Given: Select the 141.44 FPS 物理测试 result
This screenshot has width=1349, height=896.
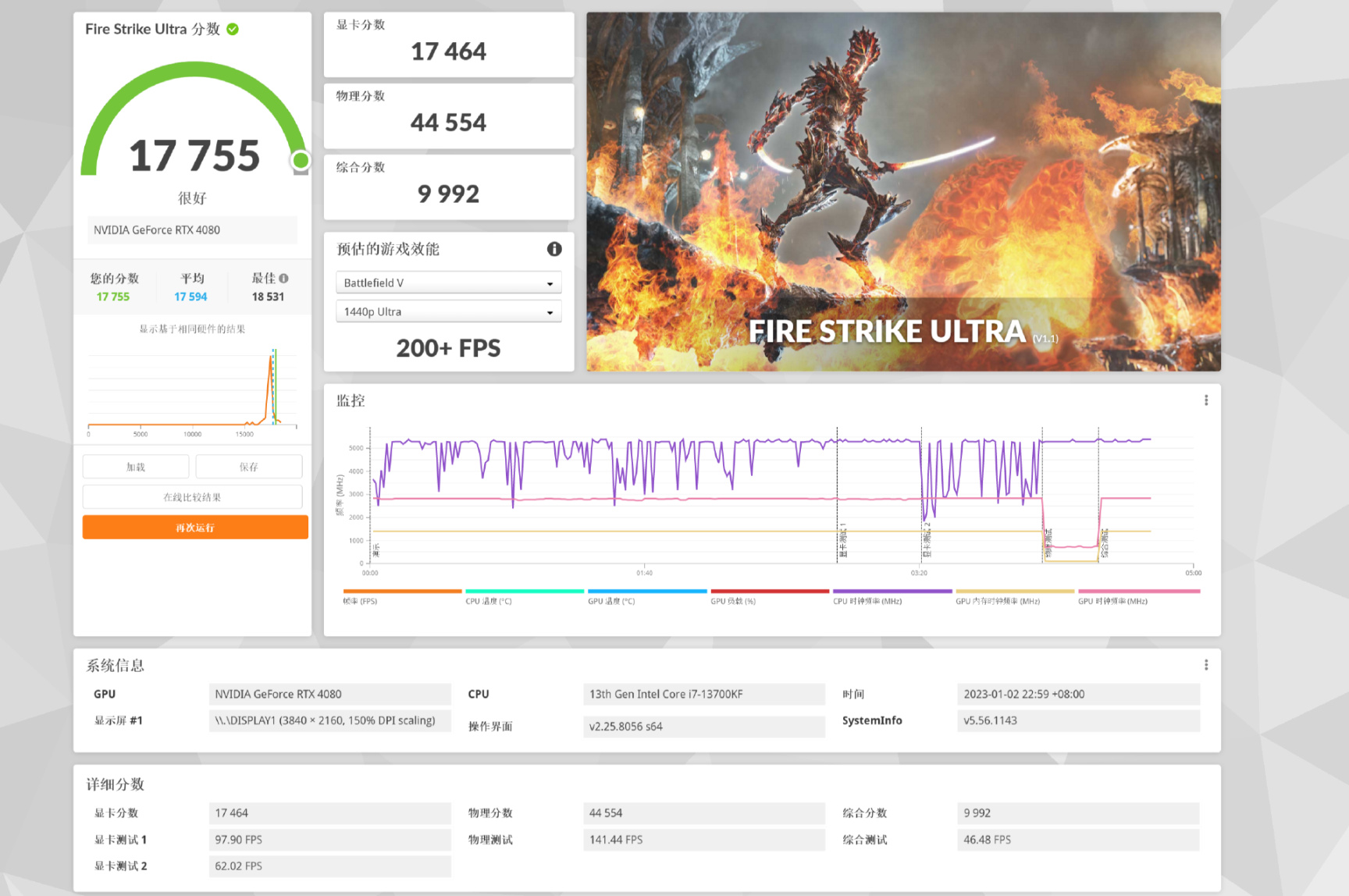Looking at the screenshot, I should pos(703,840).
